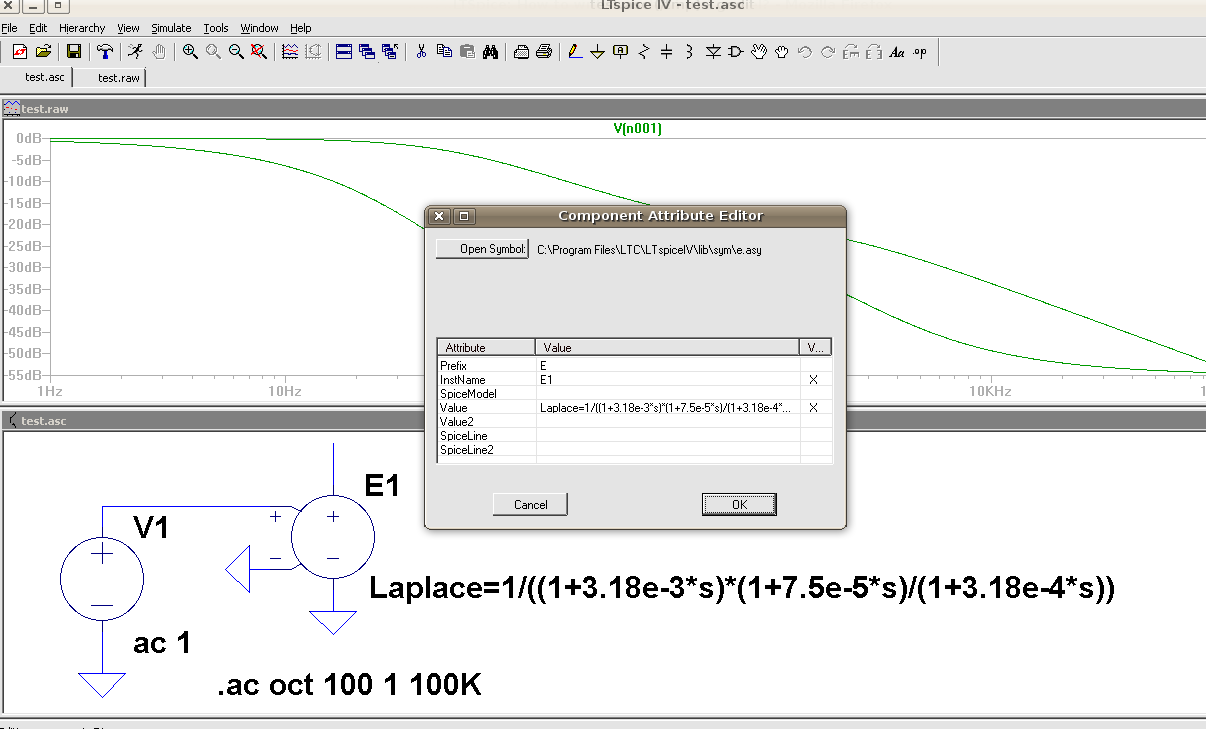1206x729 pixels.
Task: Select the Place Diode tool
Action: [713, 52]
